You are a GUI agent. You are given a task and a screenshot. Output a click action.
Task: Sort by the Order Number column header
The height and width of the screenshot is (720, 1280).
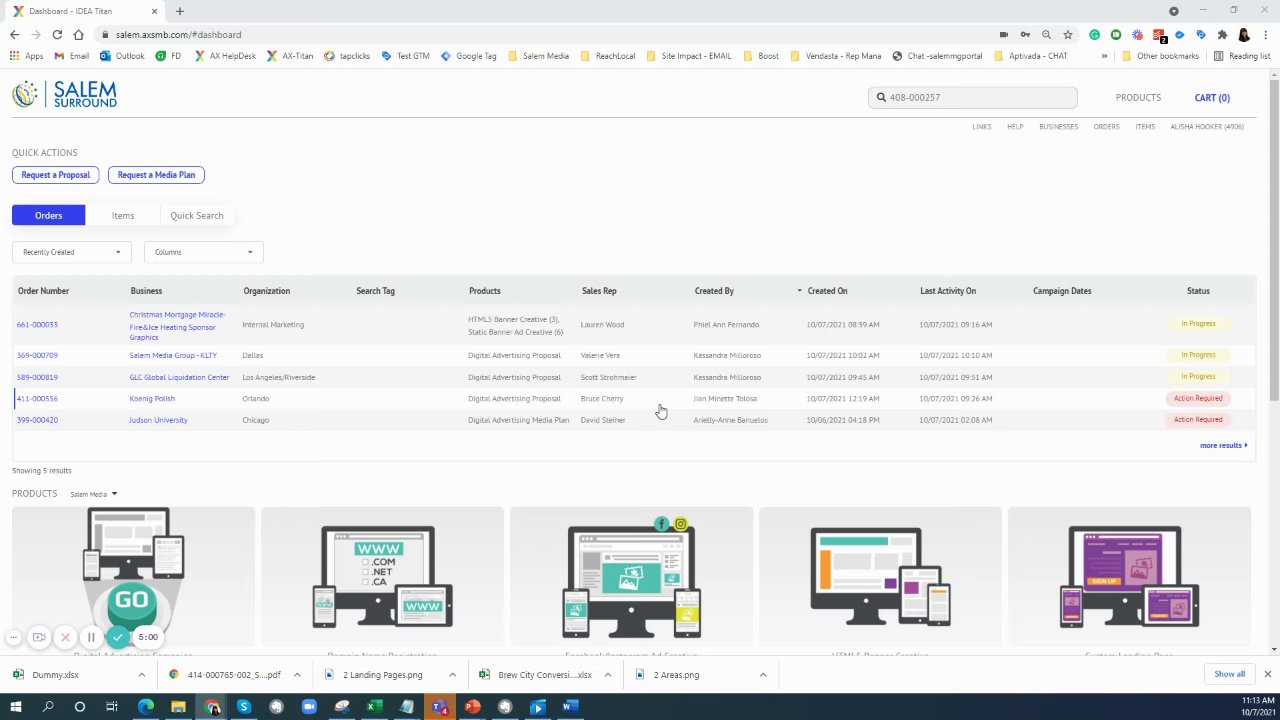coord(43,291)
